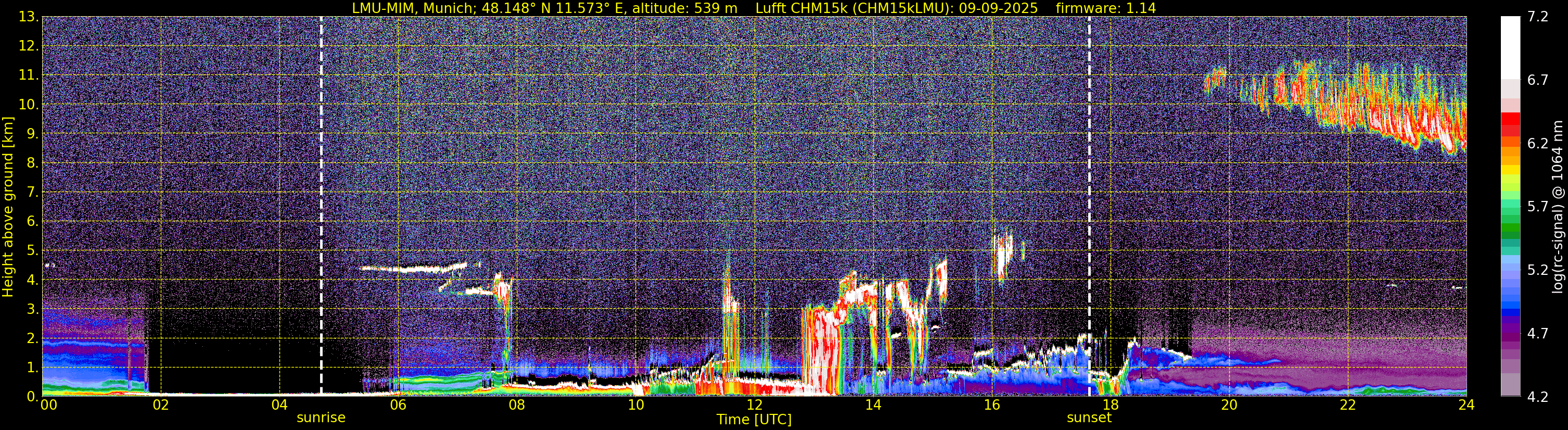1568x430 pixels.
Task: Click the "4.7" colorbar tick value
Action: click(x=1538, y=333)
